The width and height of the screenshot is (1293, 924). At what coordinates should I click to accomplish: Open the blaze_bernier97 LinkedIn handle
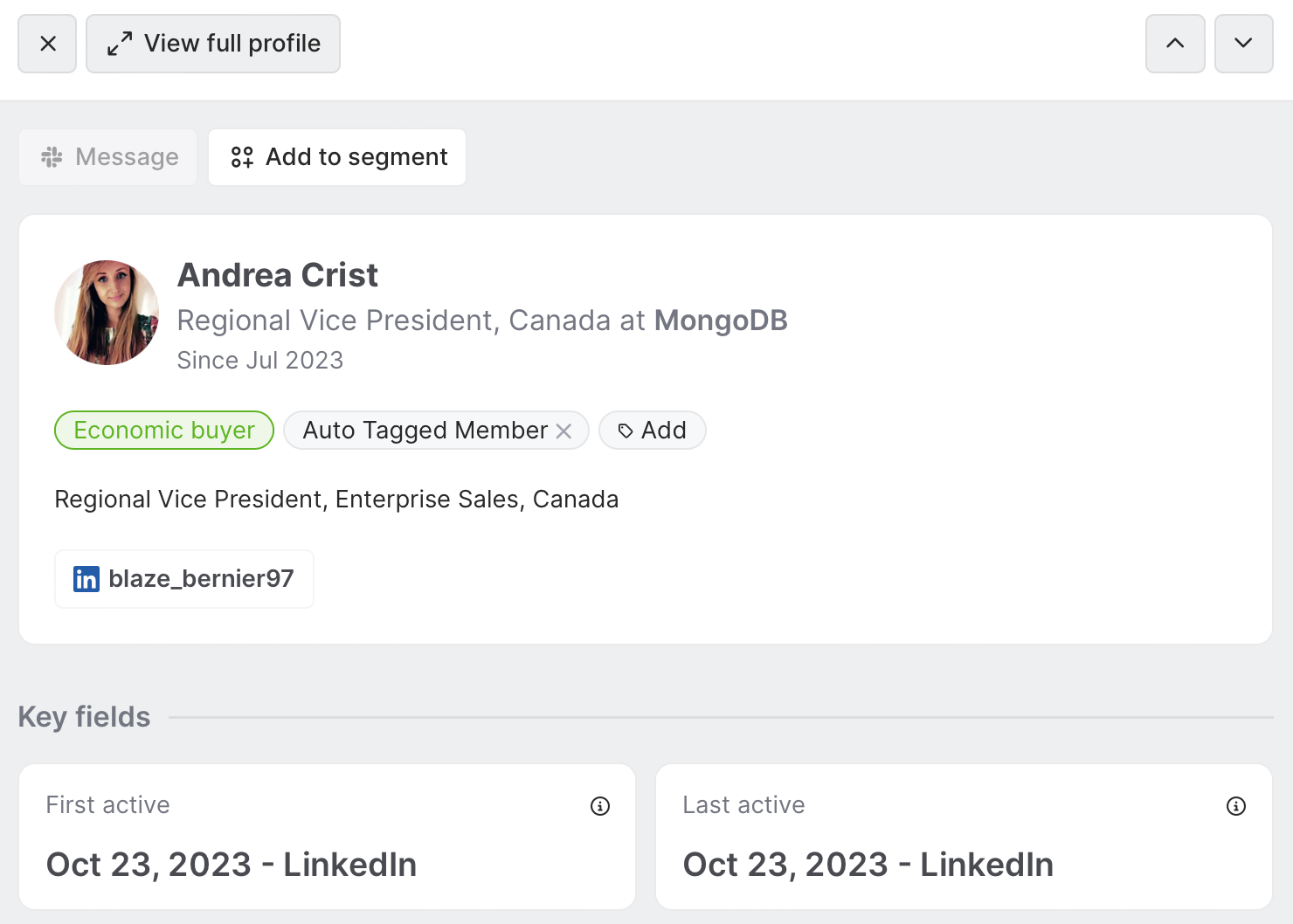[x=201, y=579]
